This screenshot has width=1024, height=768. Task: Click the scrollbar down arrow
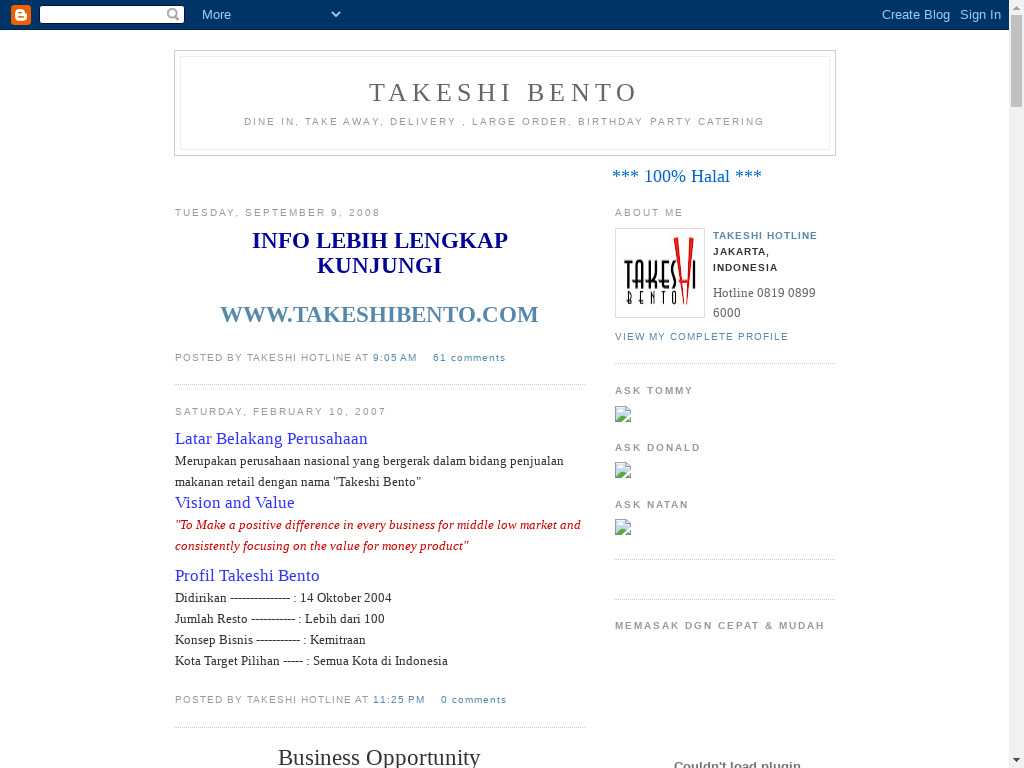1016,759
